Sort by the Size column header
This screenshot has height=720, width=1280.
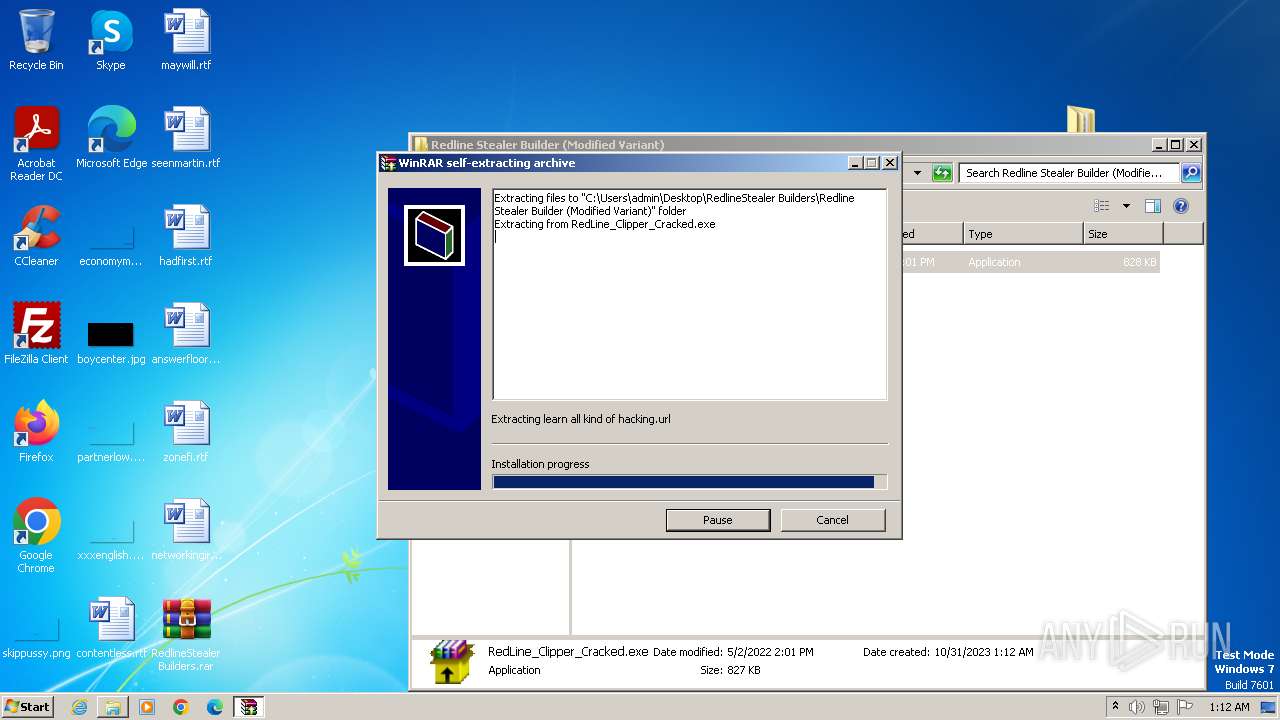click(1123, 234)
